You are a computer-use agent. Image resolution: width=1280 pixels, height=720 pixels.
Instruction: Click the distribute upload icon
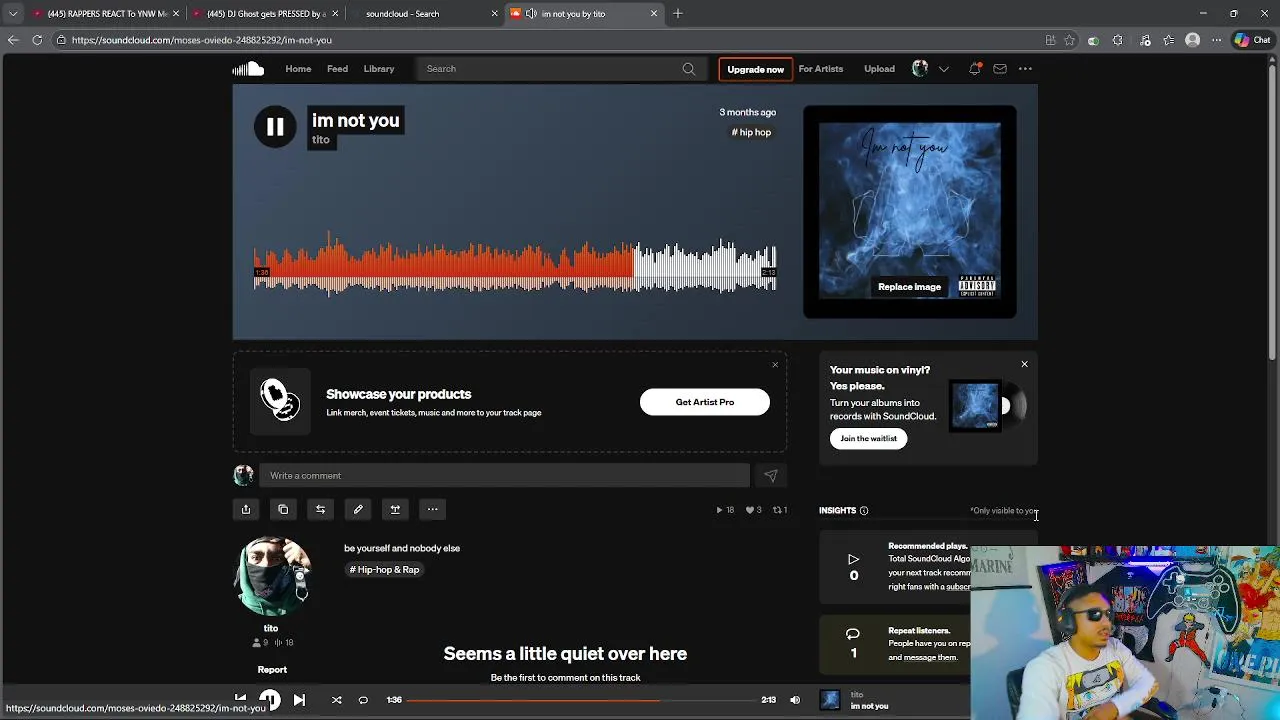pyautogui.click(x=395, y=510)
